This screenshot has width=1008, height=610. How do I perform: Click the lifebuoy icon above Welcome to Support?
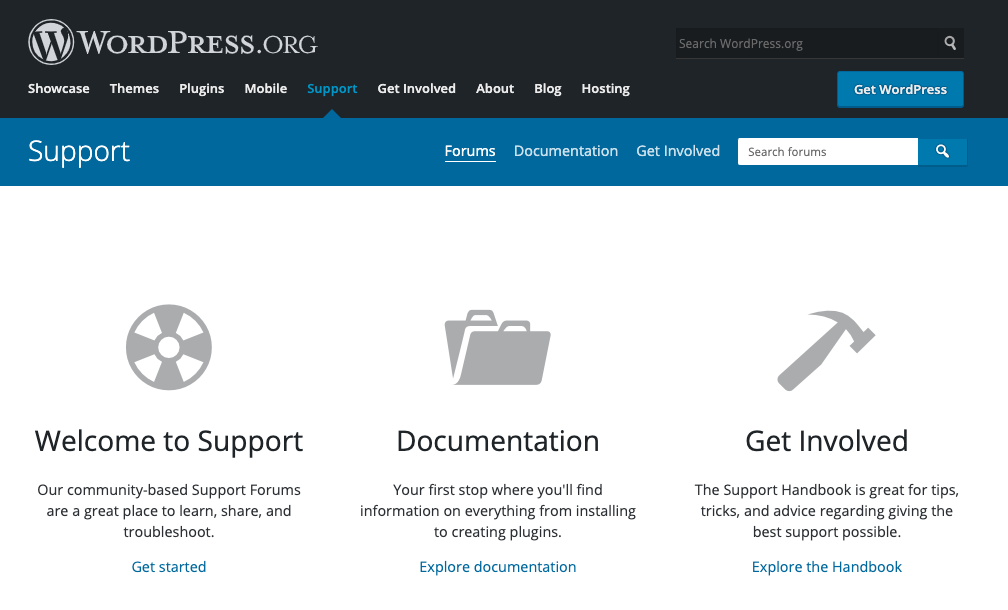[x=168, y=347]
